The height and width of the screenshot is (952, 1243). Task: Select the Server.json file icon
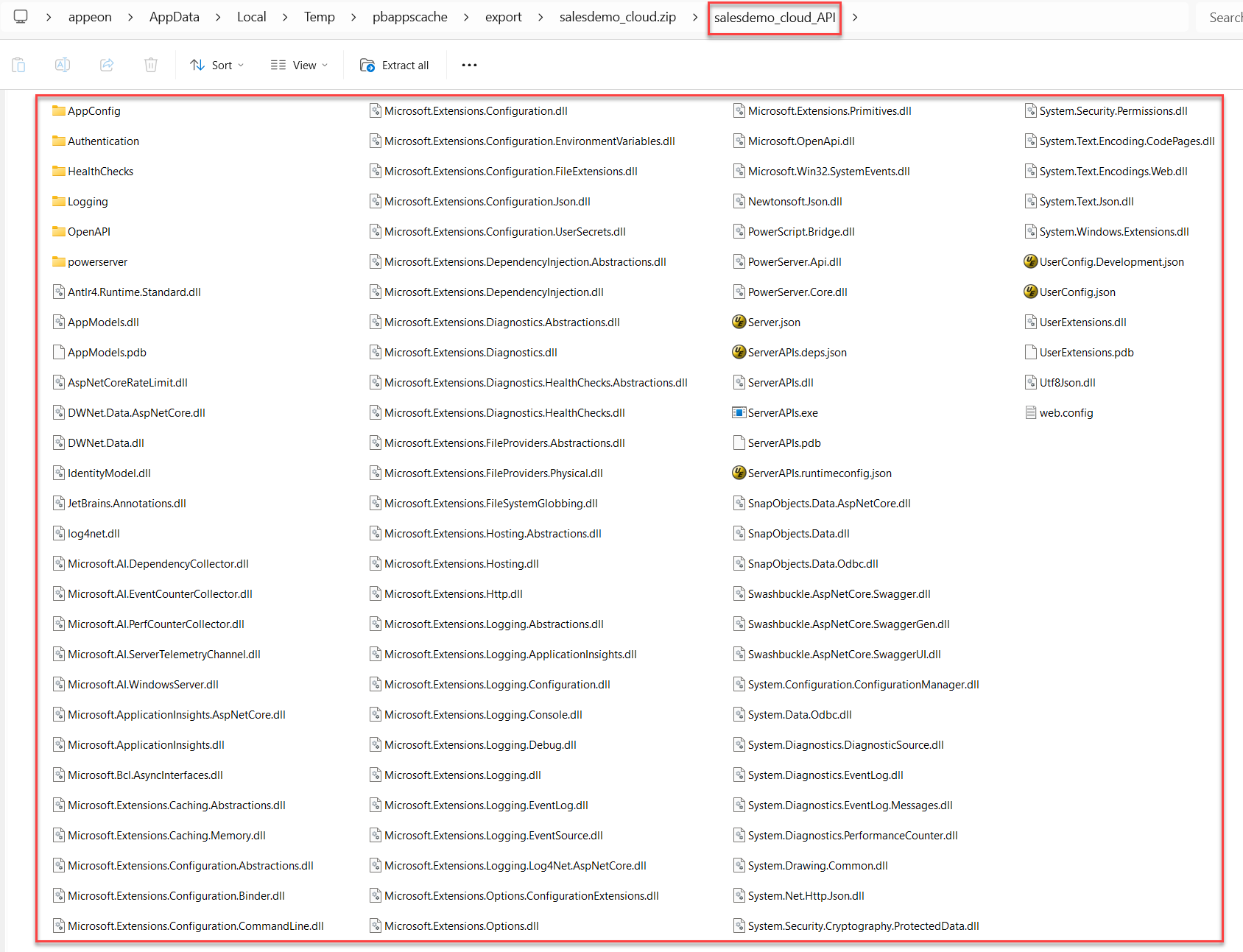click(x=739, y=322)
